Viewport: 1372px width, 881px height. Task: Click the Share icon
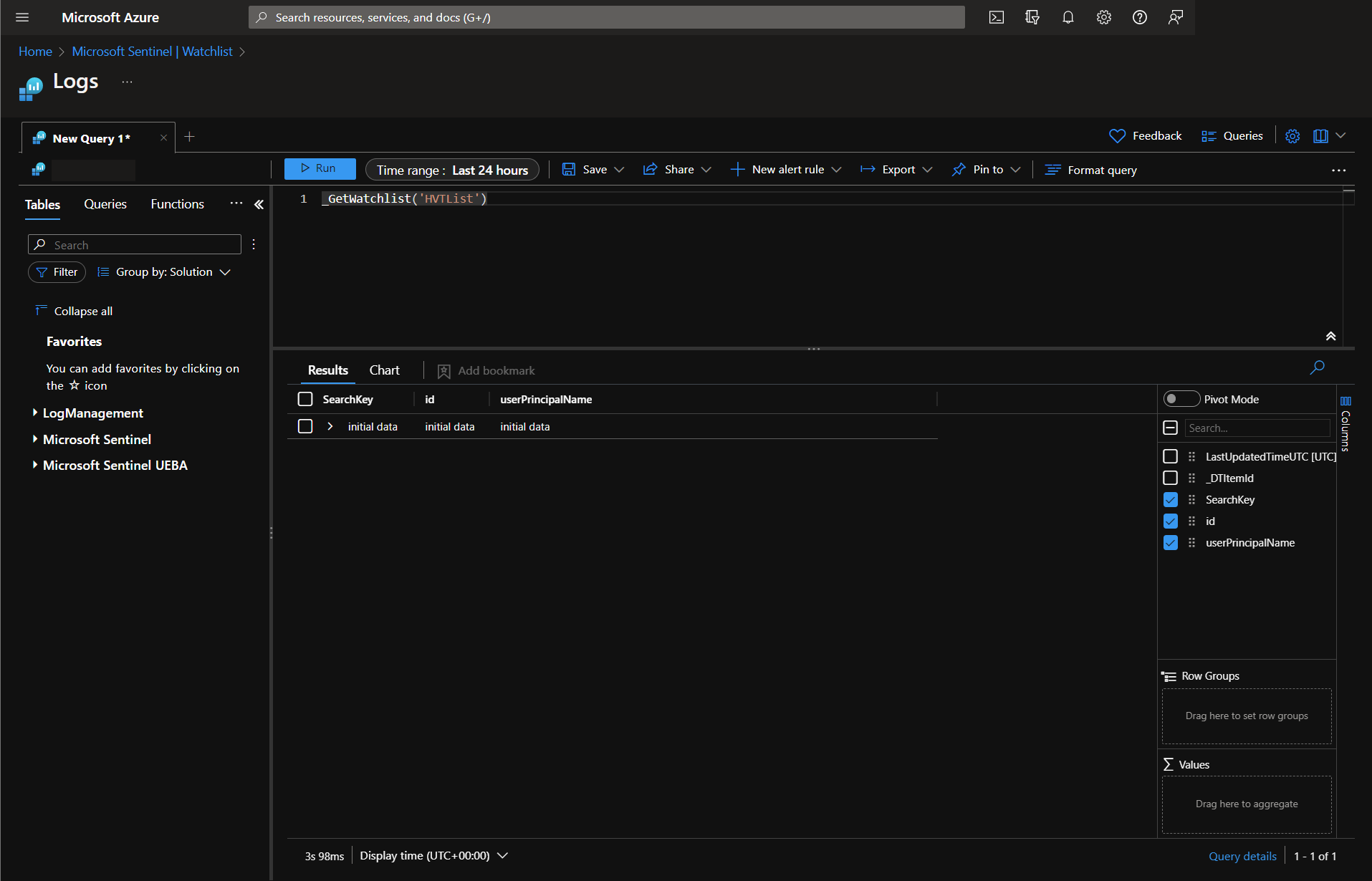(650, 170)
